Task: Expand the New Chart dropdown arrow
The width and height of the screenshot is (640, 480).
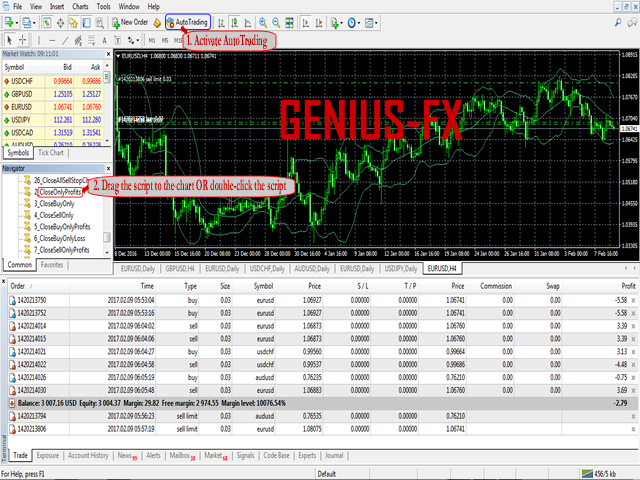Action: click(16, 23)
